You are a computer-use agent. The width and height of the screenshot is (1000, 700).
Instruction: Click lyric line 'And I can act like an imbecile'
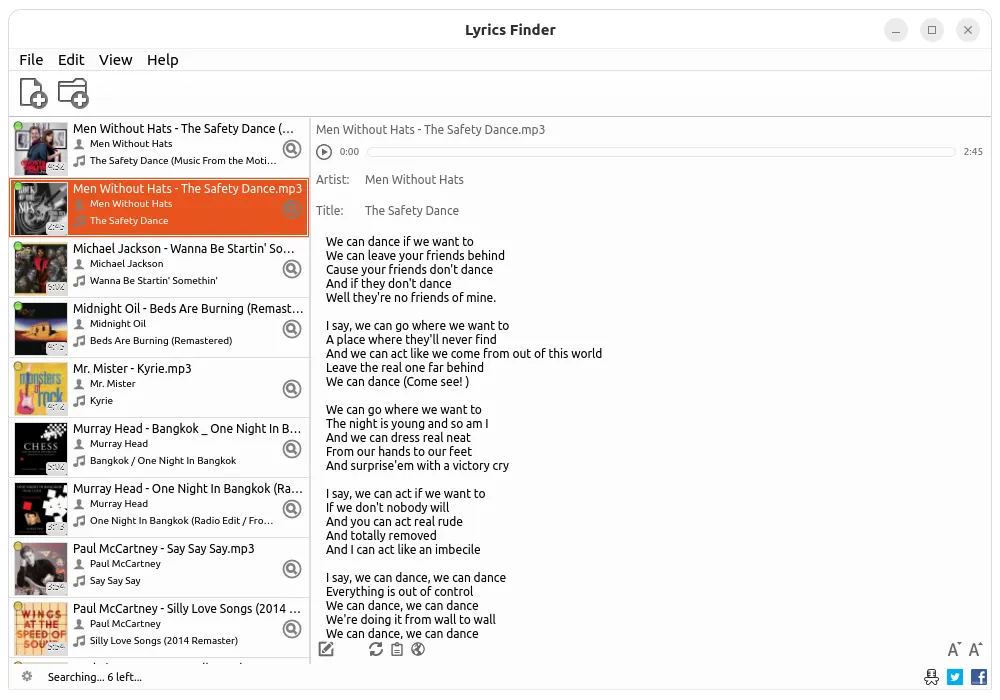pyautogui.click(x=403, y=550)
